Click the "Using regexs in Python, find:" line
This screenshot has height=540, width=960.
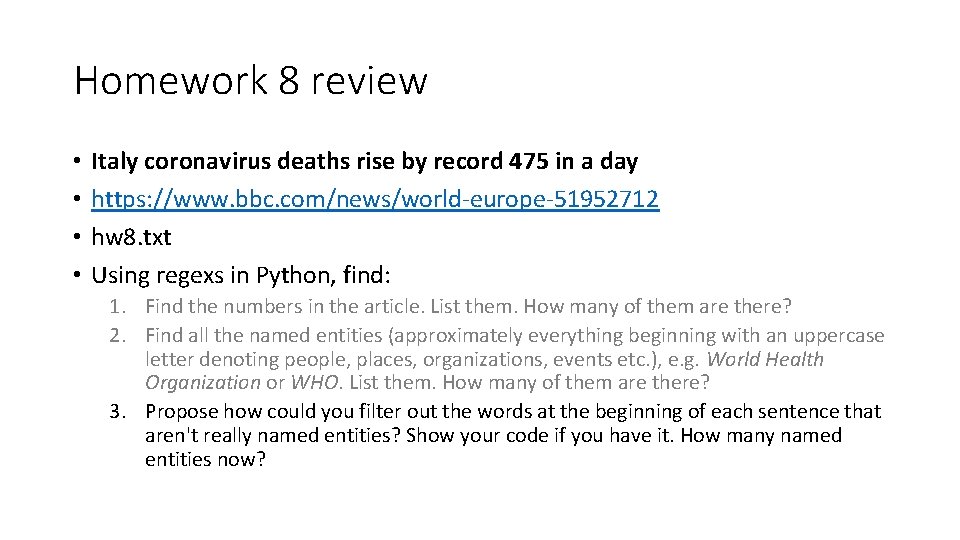(x=247, y=275)
